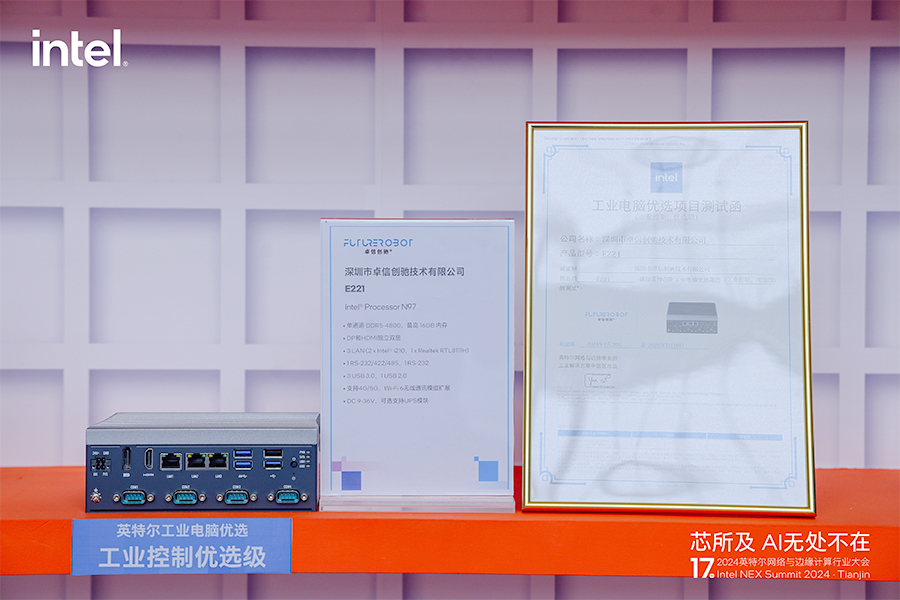Click the Intel Processor N97 line

click(x=381, y=307)
